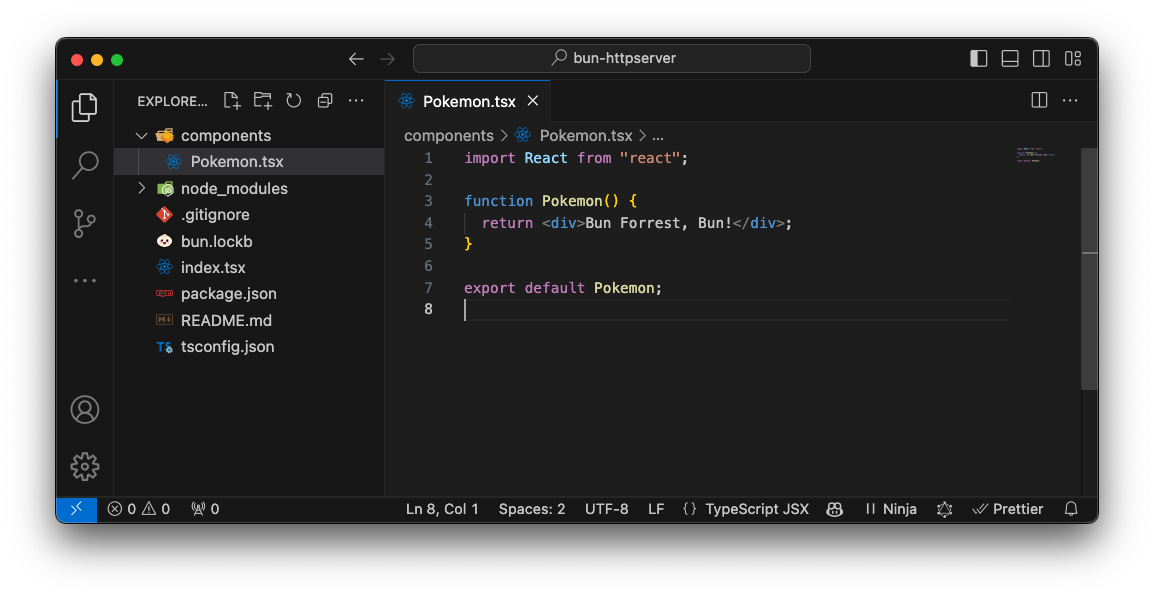This screenshot has height=597, width=1154.
Task: Change end of line sequence LF
Action: point(656,509)
